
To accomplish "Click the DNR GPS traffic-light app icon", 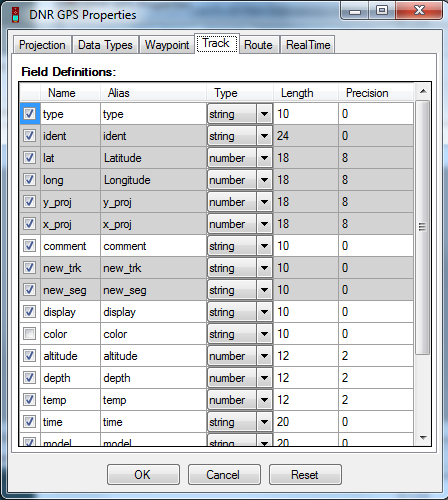I will [15, 15].
